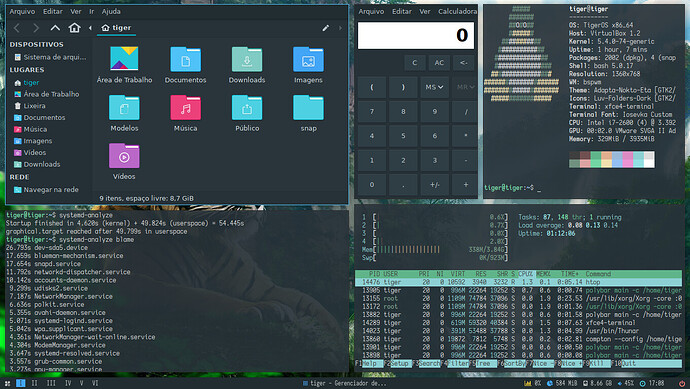Expand the MR memory recall dropdown

click(465, 87)
